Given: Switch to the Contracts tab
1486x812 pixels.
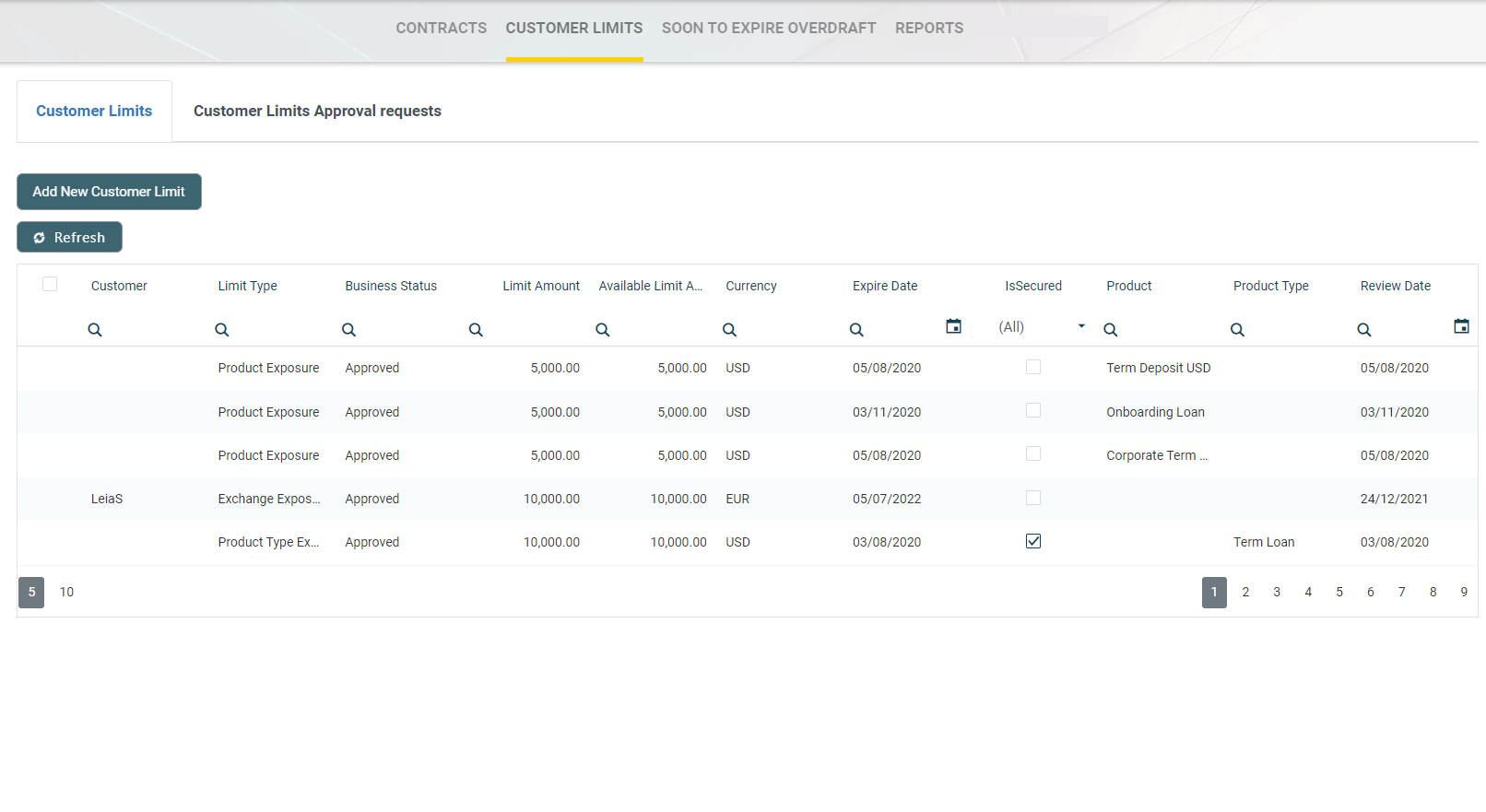Looking at the screenshot, I should tap(441, 29).
